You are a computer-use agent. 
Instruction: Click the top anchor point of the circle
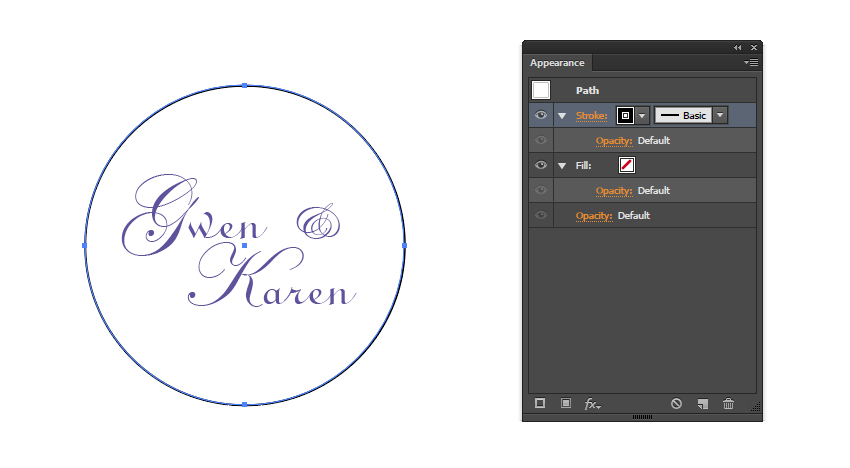pos(245,86)
